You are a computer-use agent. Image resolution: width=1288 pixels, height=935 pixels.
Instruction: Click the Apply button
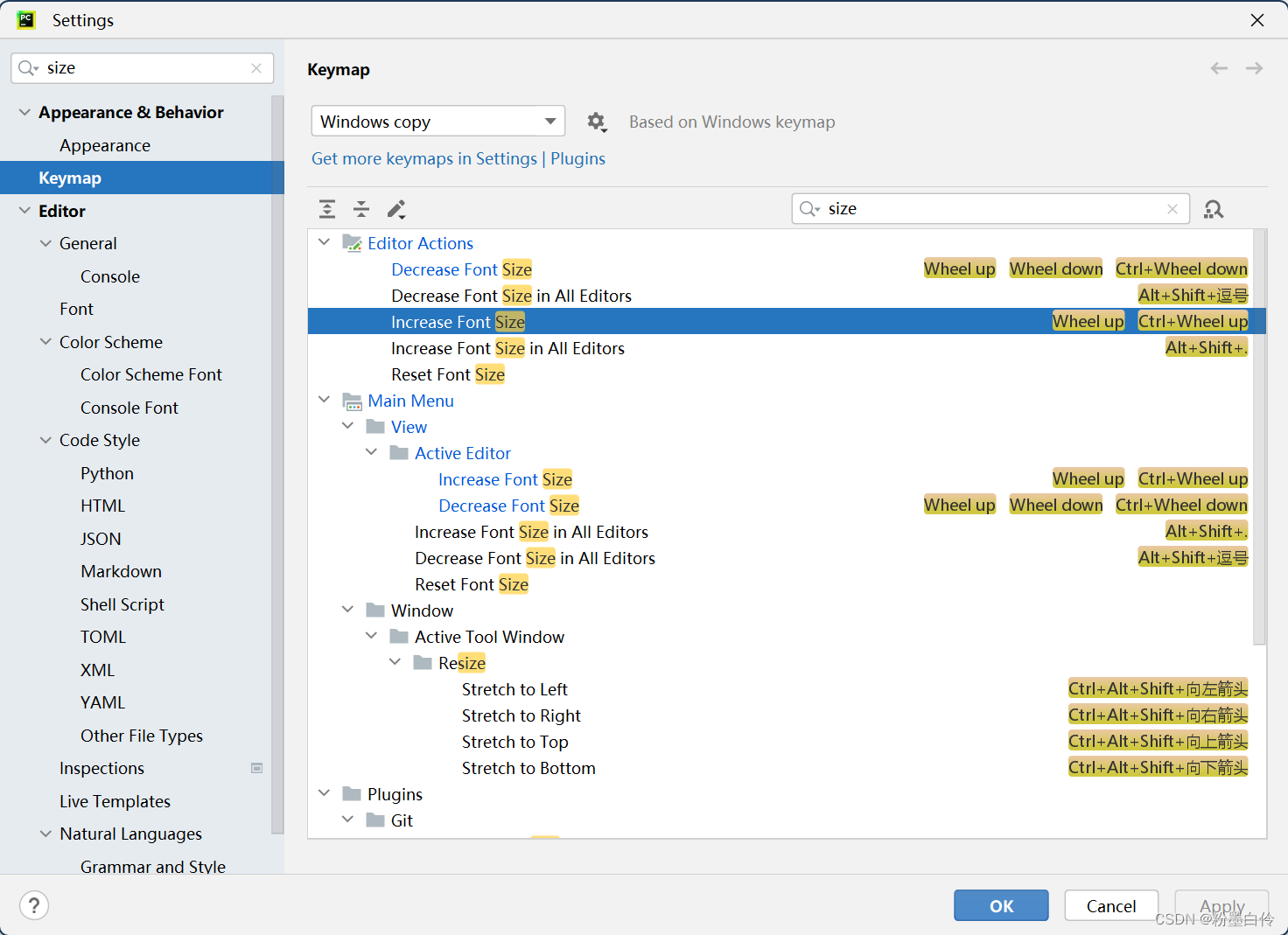point(1221,905)
